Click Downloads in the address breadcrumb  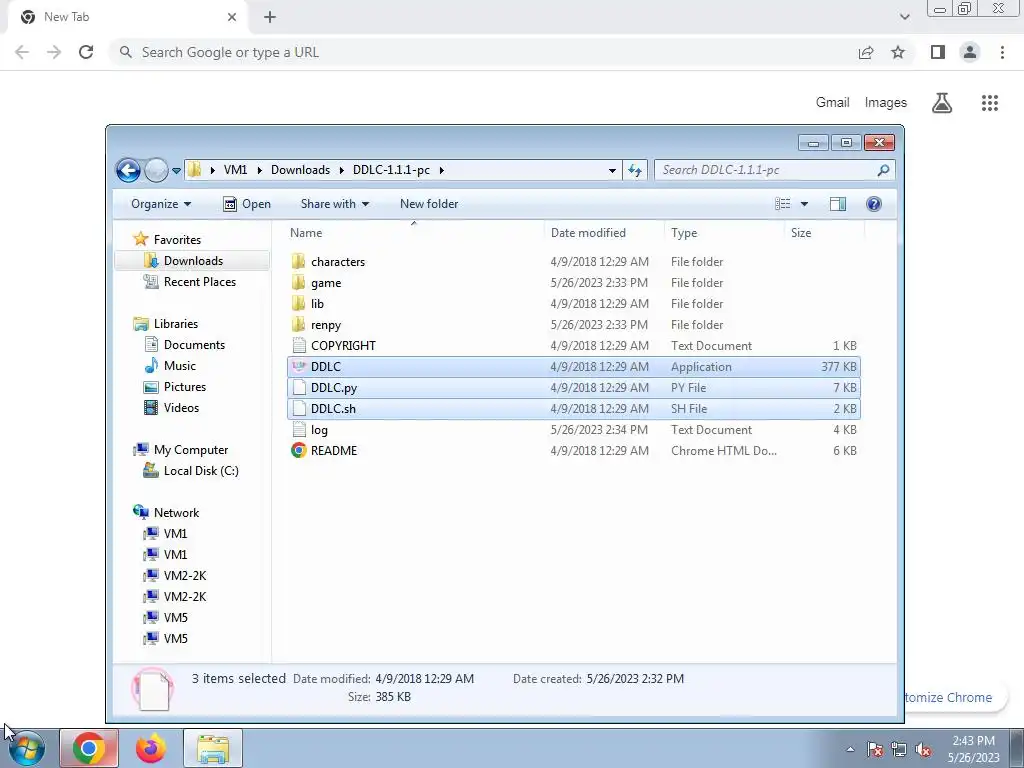point(300,170)
